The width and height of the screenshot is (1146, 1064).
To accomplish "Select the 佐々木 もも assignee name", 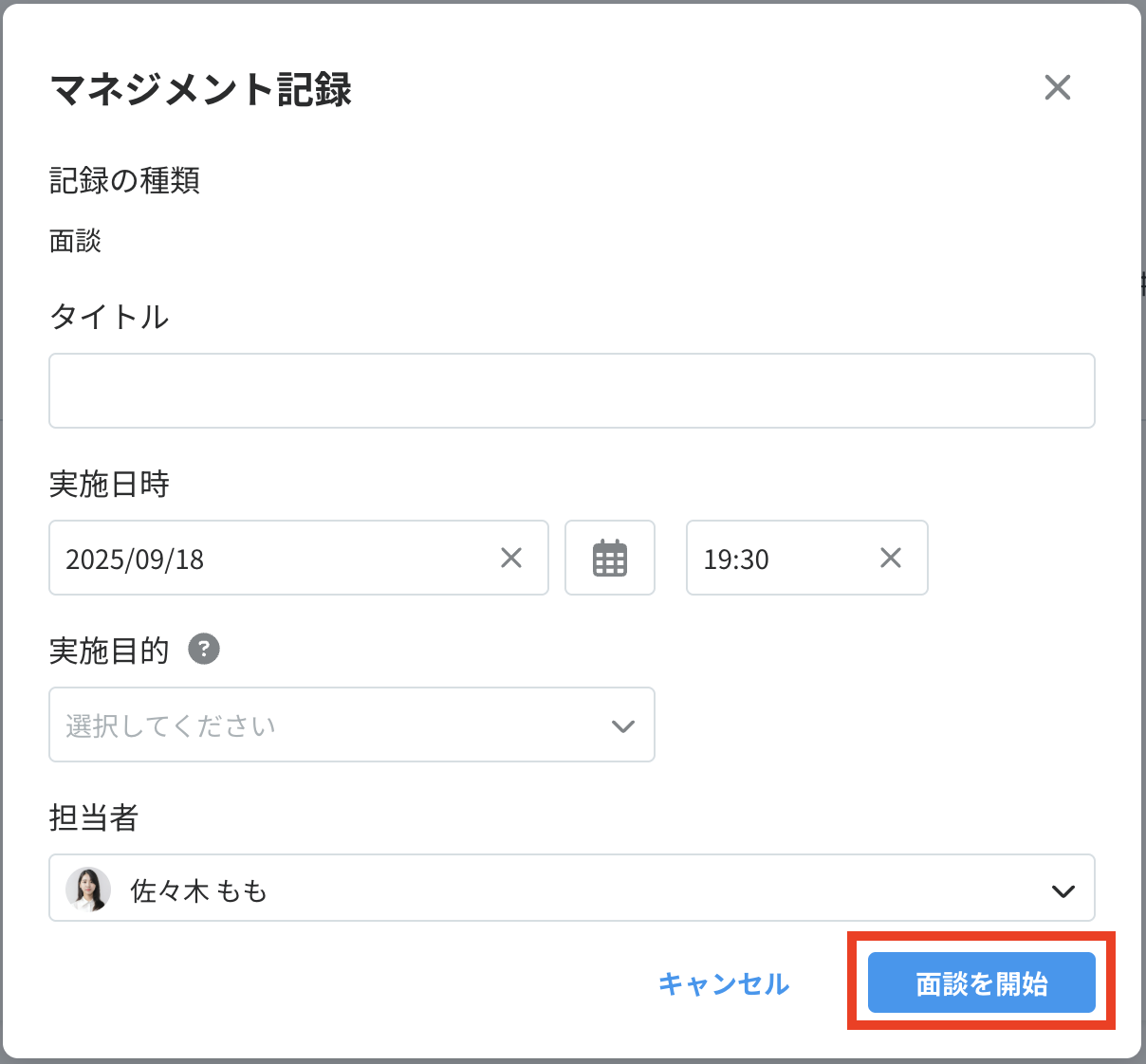I will coord(198,890).
